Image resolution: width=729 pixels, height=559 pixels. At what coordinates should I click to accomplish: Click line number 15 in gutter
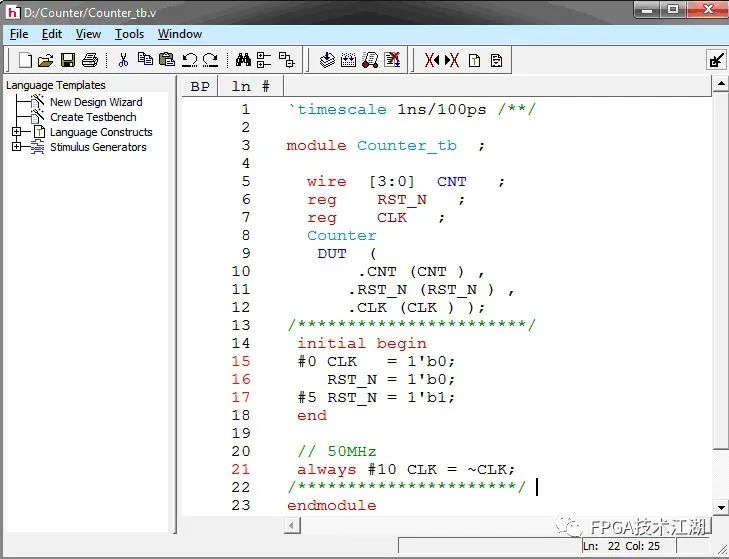pos(241,361)
